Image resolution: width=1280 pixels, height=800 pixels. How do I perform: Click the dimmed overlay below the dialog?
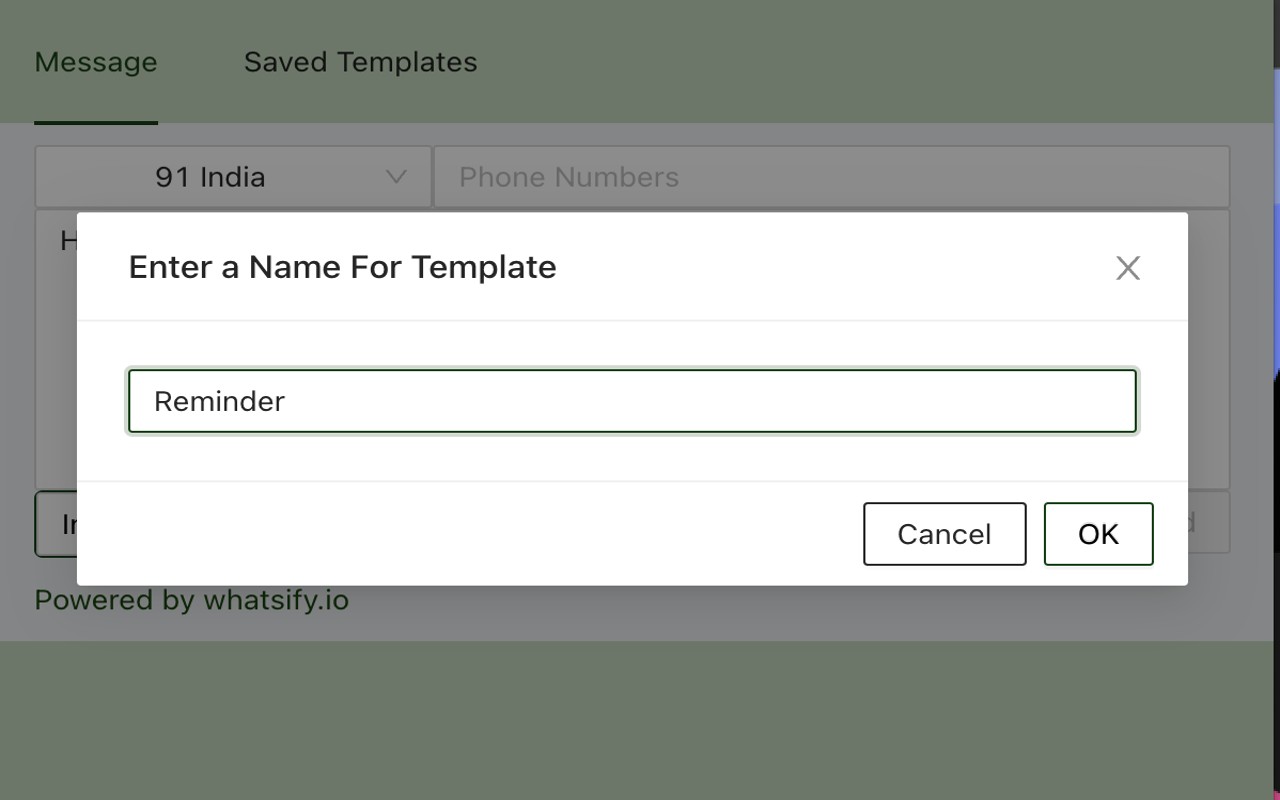point(640,720)
